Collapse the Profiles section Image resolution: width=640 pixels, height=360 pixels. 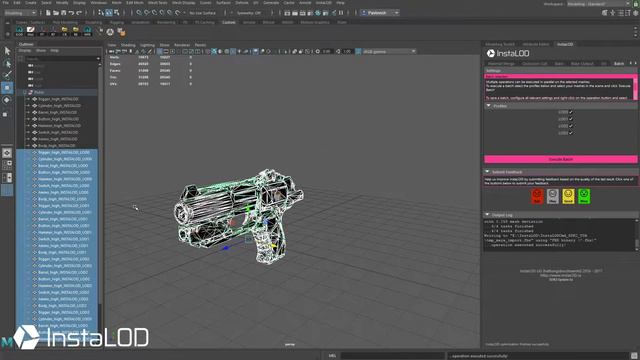click(489, 106)
